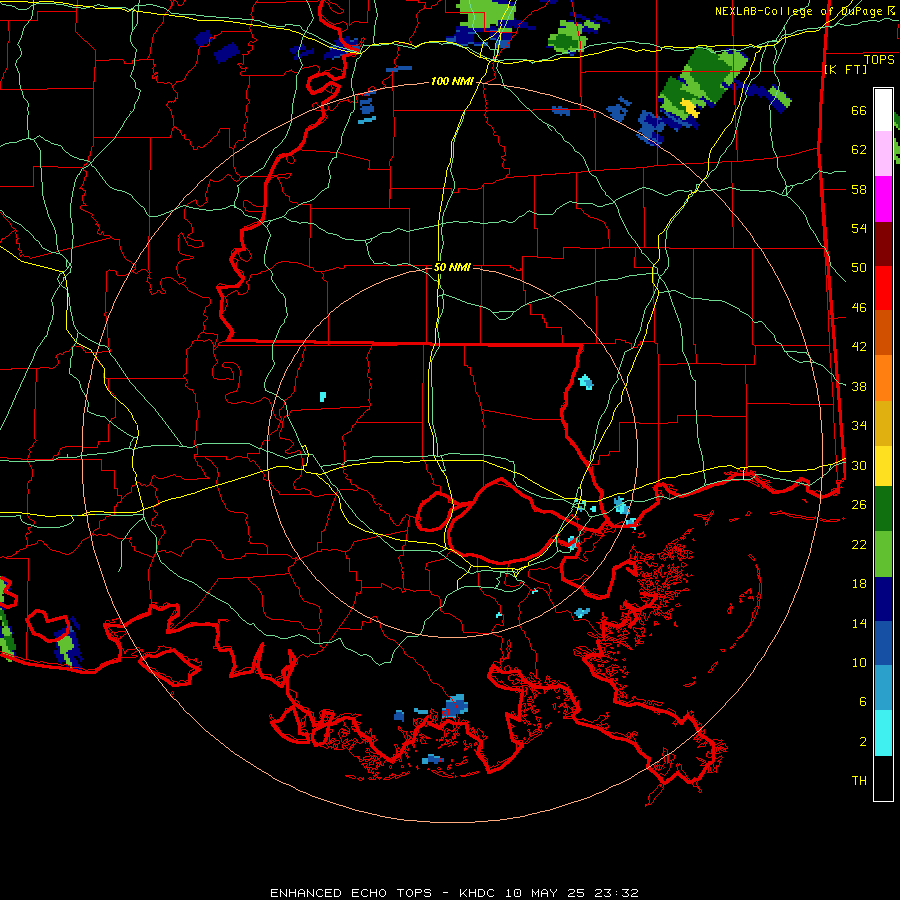The width and height of the screenshot is (900, 900).
Task: Click the "26" legend value
Action: [x=859, y=505]
